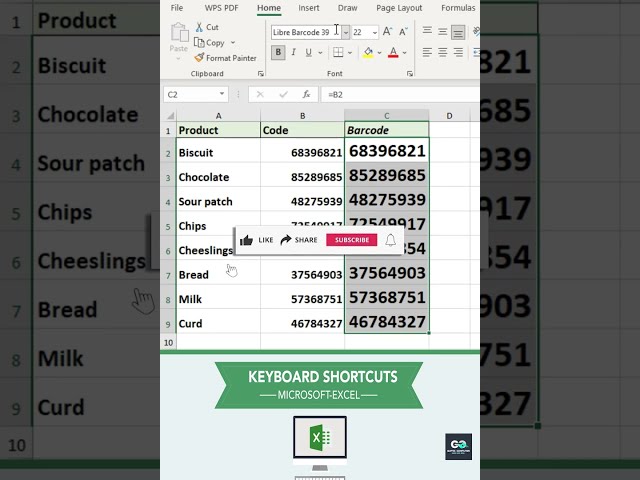Select row 10 header

[x=169, y=342]
